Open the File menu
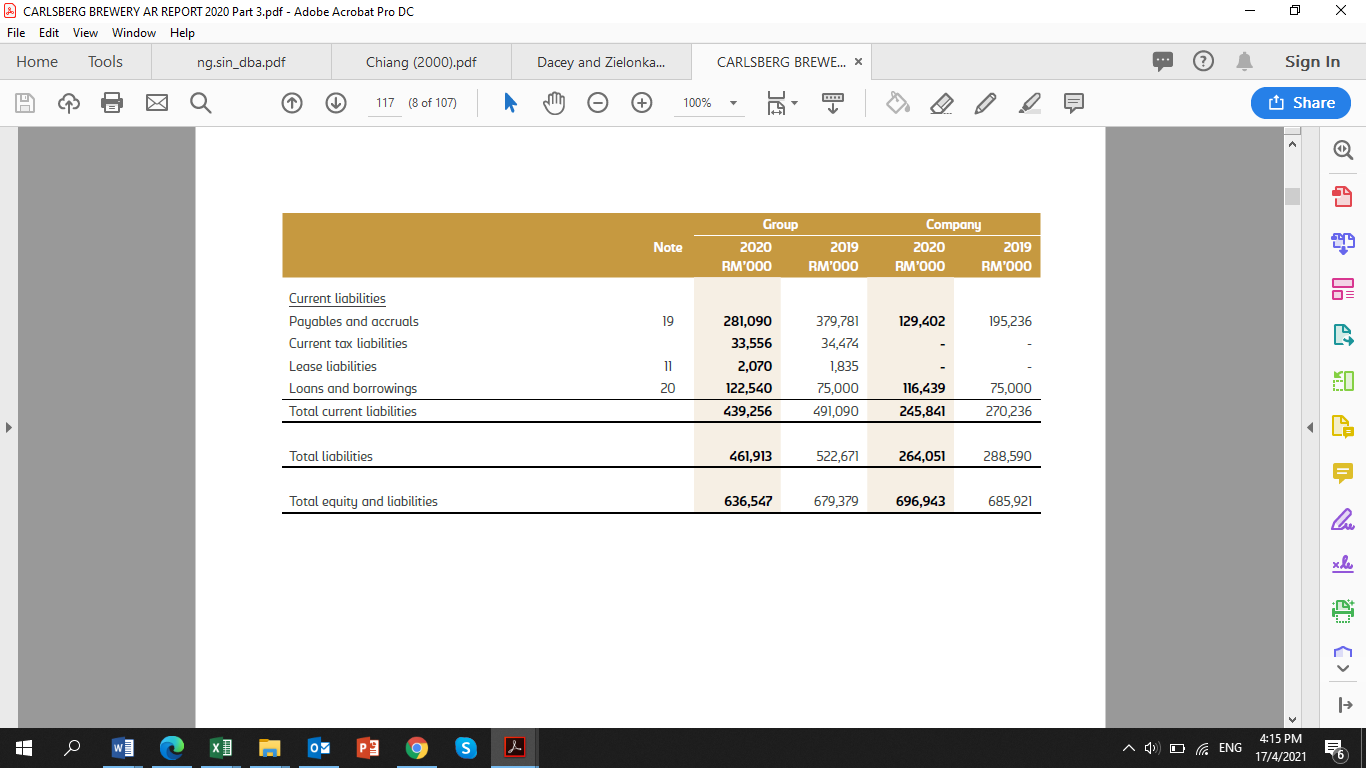 coord(16,33)
